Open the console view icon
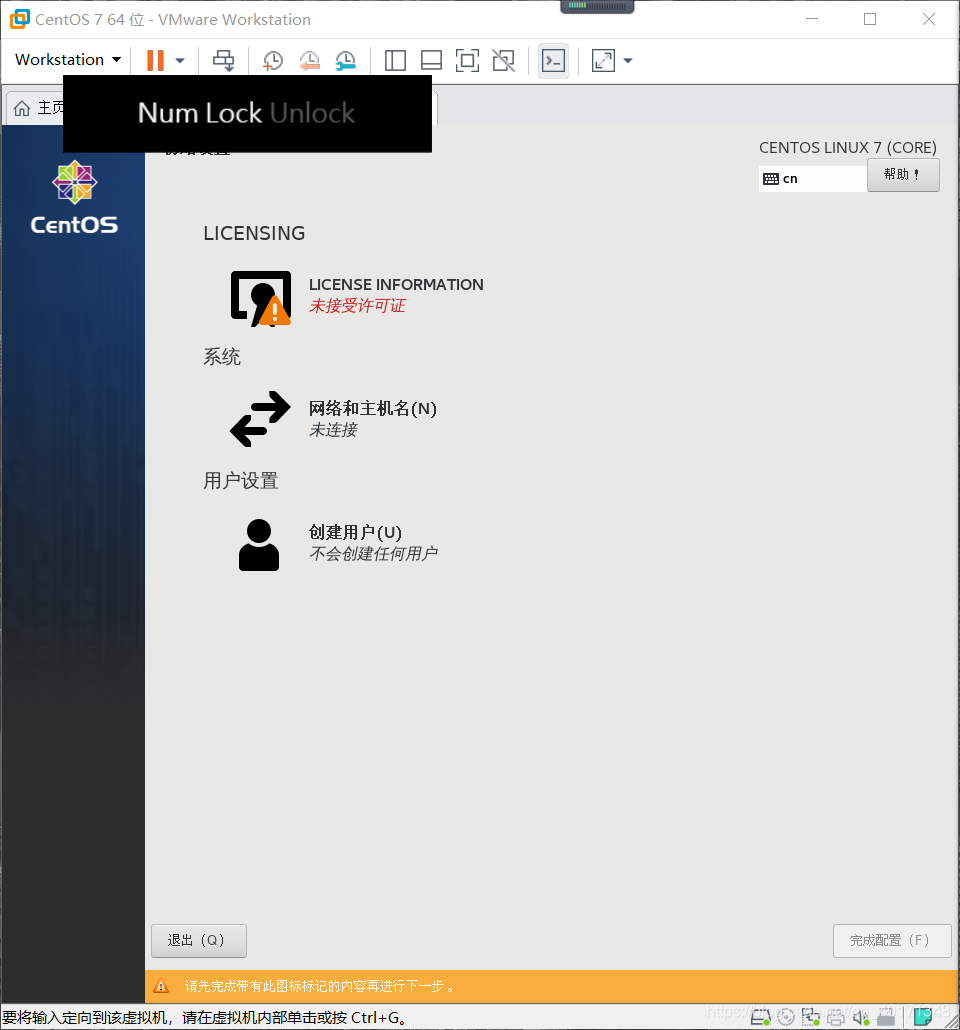This screenshot has height=1030, width=960. (553, 60)
